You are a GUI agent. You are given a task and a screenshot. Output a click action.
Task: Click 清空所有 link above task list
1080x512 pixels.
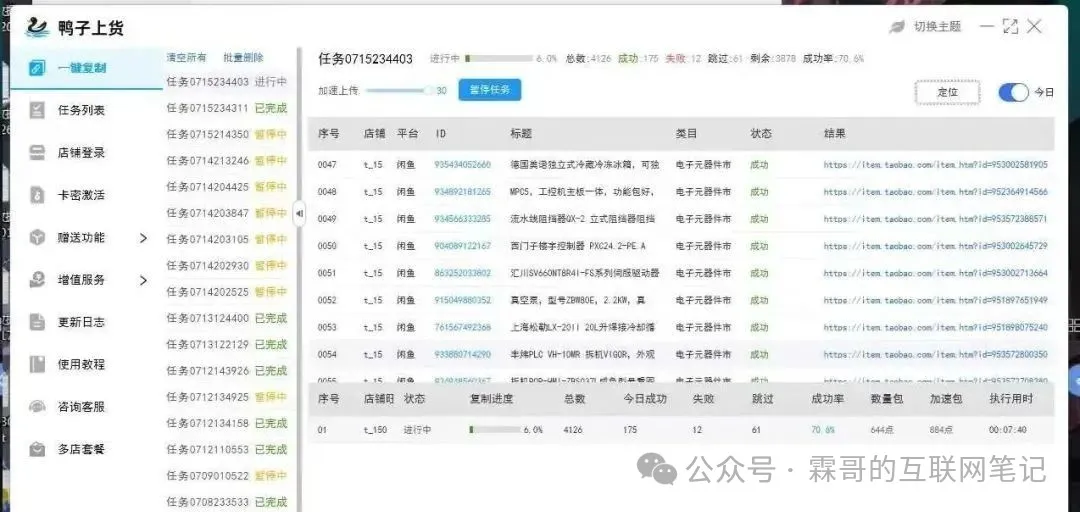click(x=186, y=58)
